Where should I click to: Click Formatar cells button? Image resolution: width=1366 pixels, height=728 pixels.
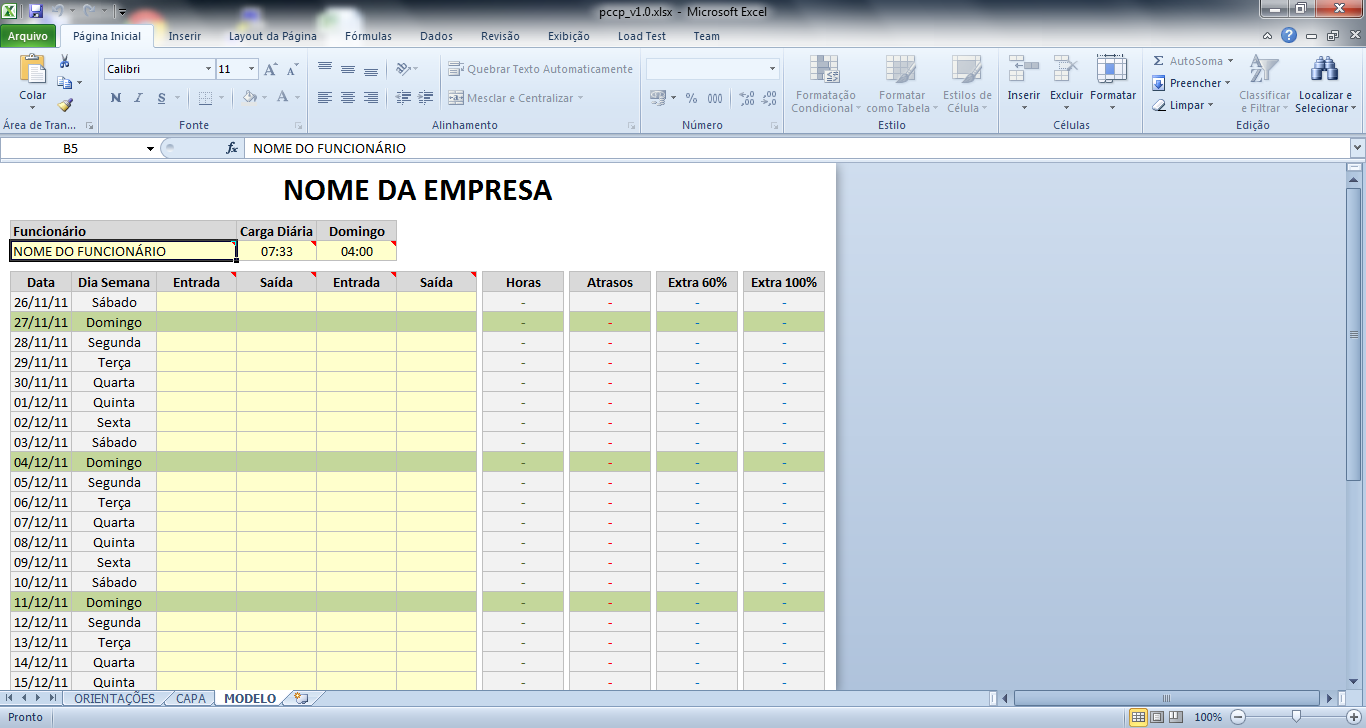point(1112,84)
